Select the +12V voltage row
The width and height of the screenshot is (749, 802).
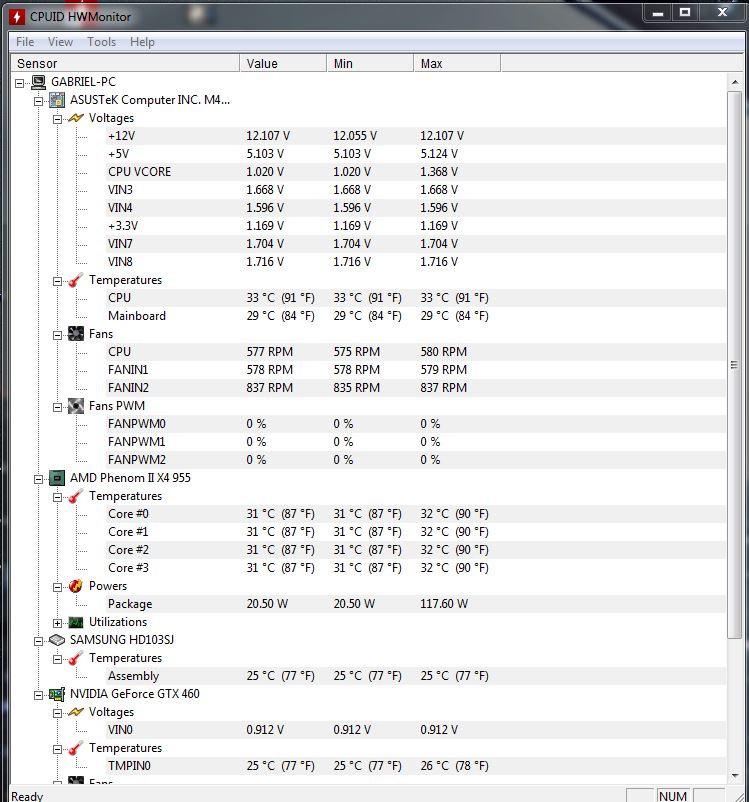click(415, 136)
